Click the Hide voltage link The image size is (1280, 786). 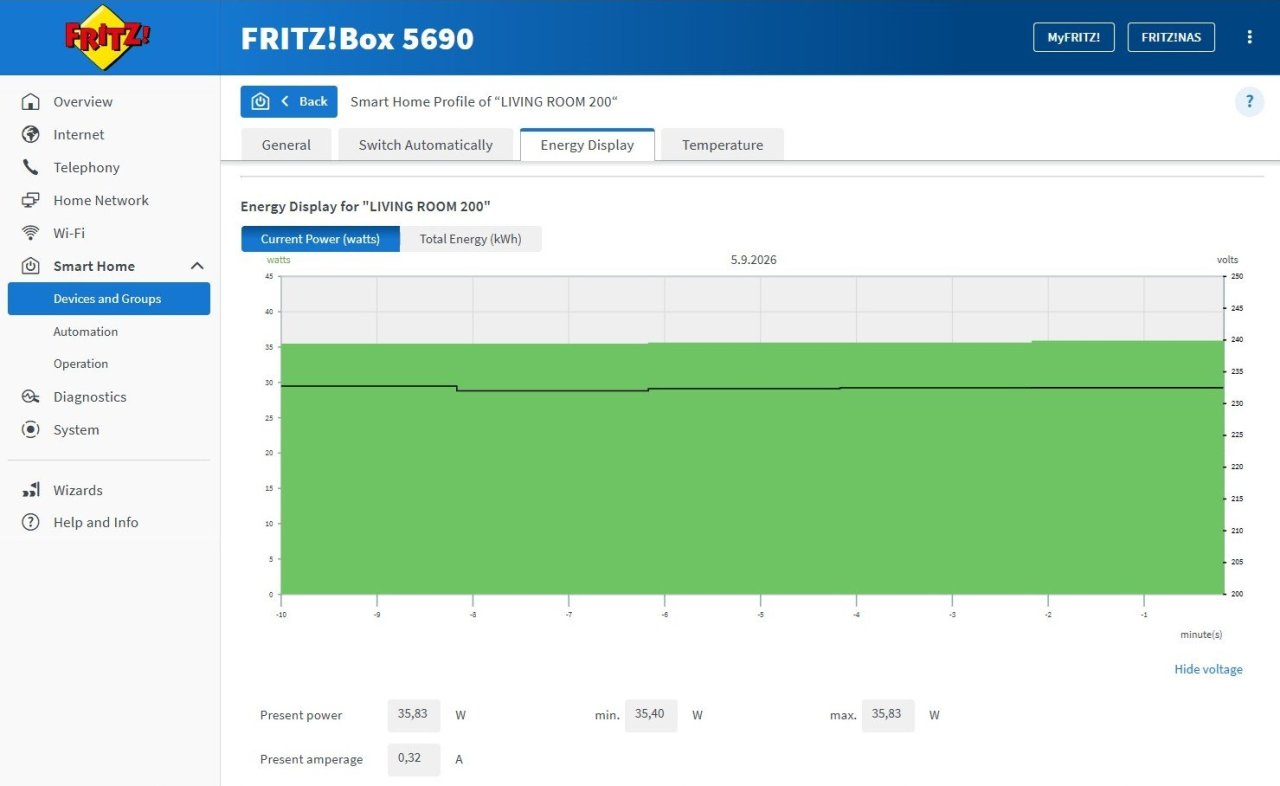coord(1208,670)
